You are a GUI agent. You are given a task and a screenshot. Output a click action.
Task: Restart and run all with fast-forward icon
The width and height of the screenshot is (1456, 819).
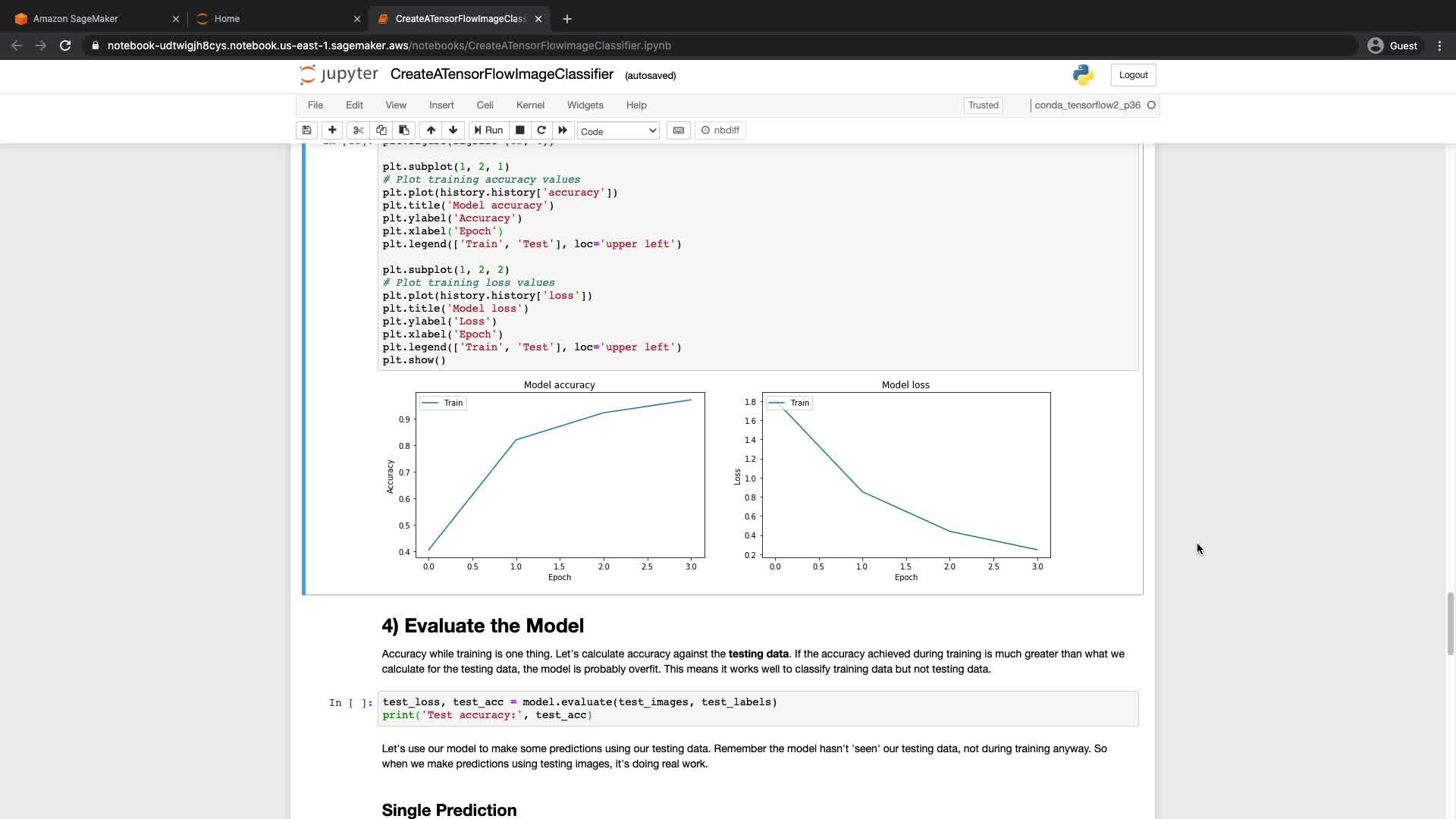563,130
